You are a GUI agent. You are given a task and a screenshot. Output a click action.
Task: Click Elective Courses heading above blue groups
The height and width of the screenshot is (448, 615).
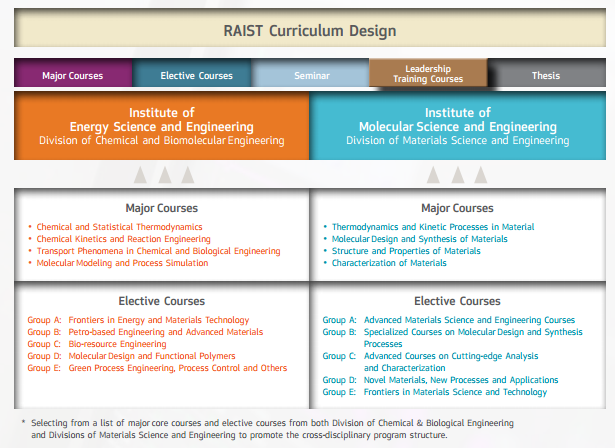pos(457,301)
